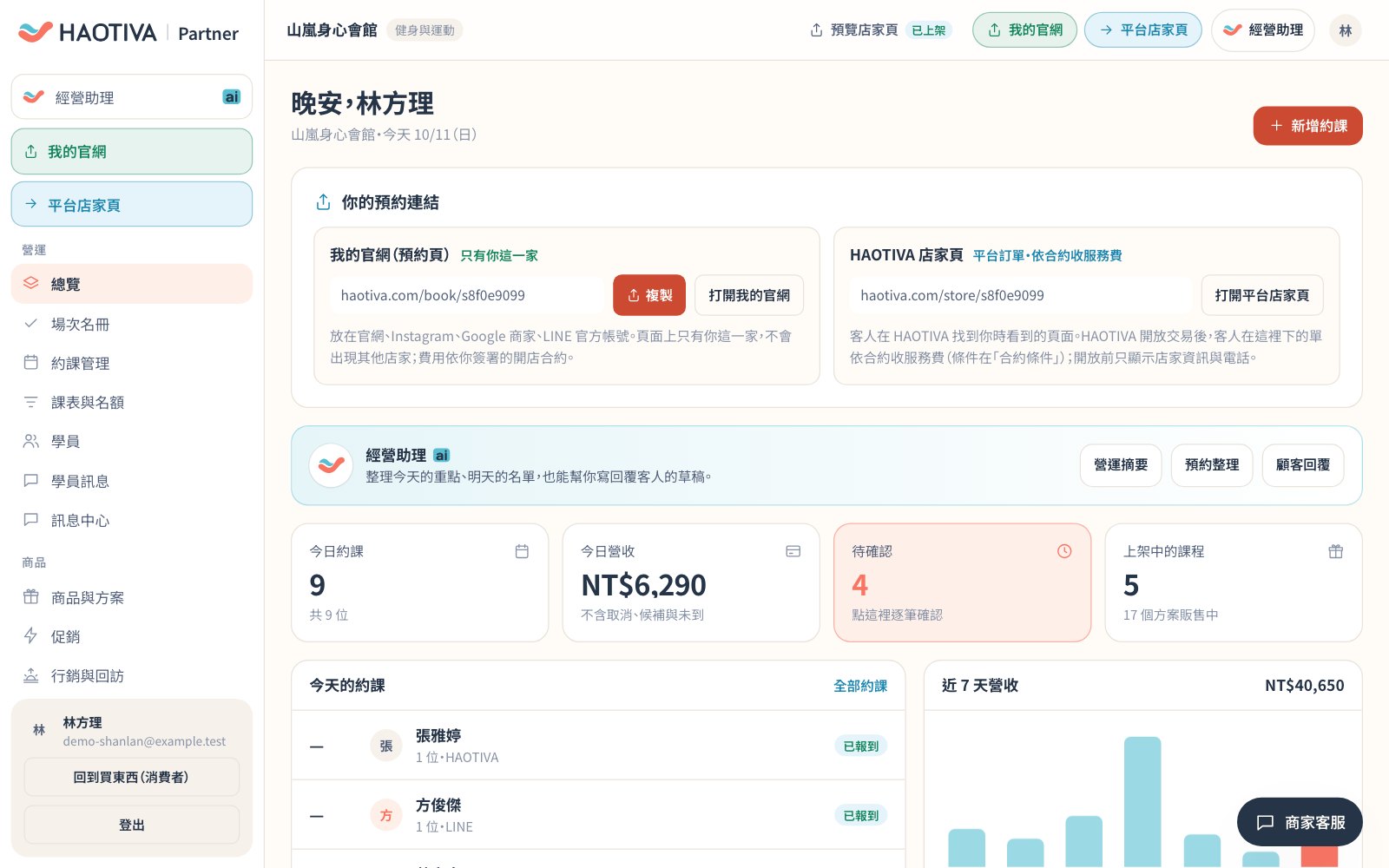
Task: Open 經營助理 from the top bar
Action: pos(1263,30)
